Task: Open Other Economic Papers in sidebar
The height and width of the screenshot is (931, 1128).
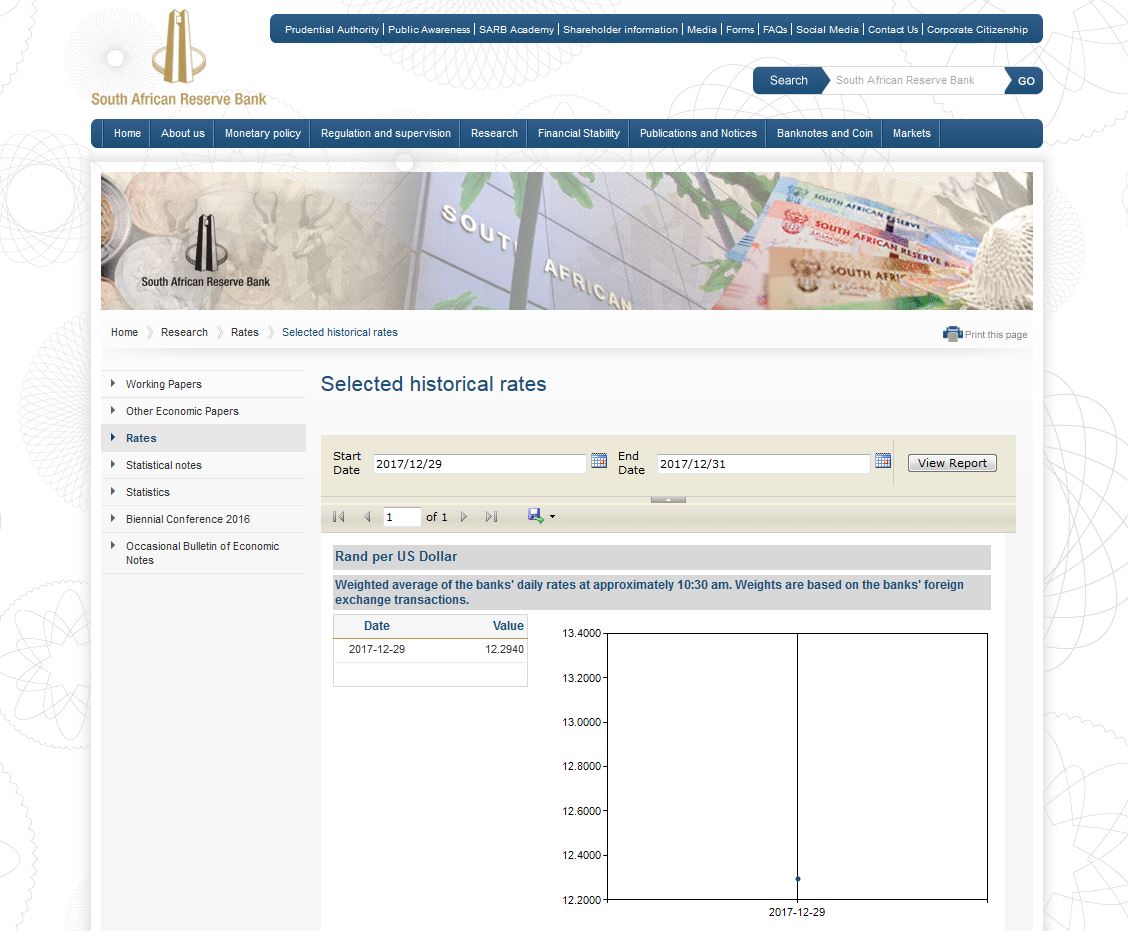Action: (182, 411)
